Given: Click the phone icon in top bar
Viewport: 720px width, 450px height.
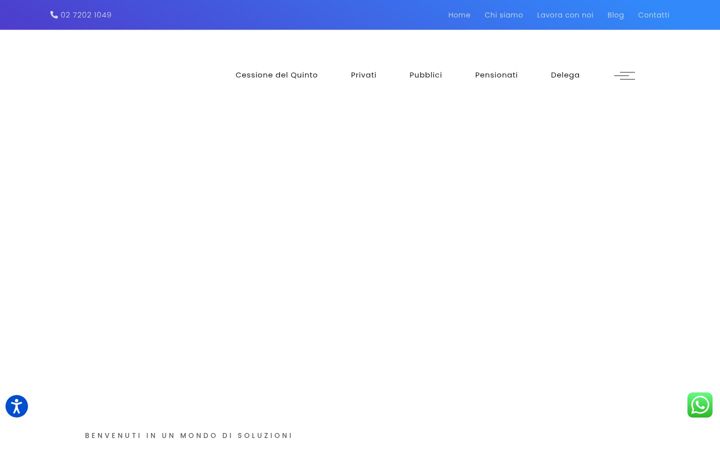Looking at the screenshot, I should 54,15.
